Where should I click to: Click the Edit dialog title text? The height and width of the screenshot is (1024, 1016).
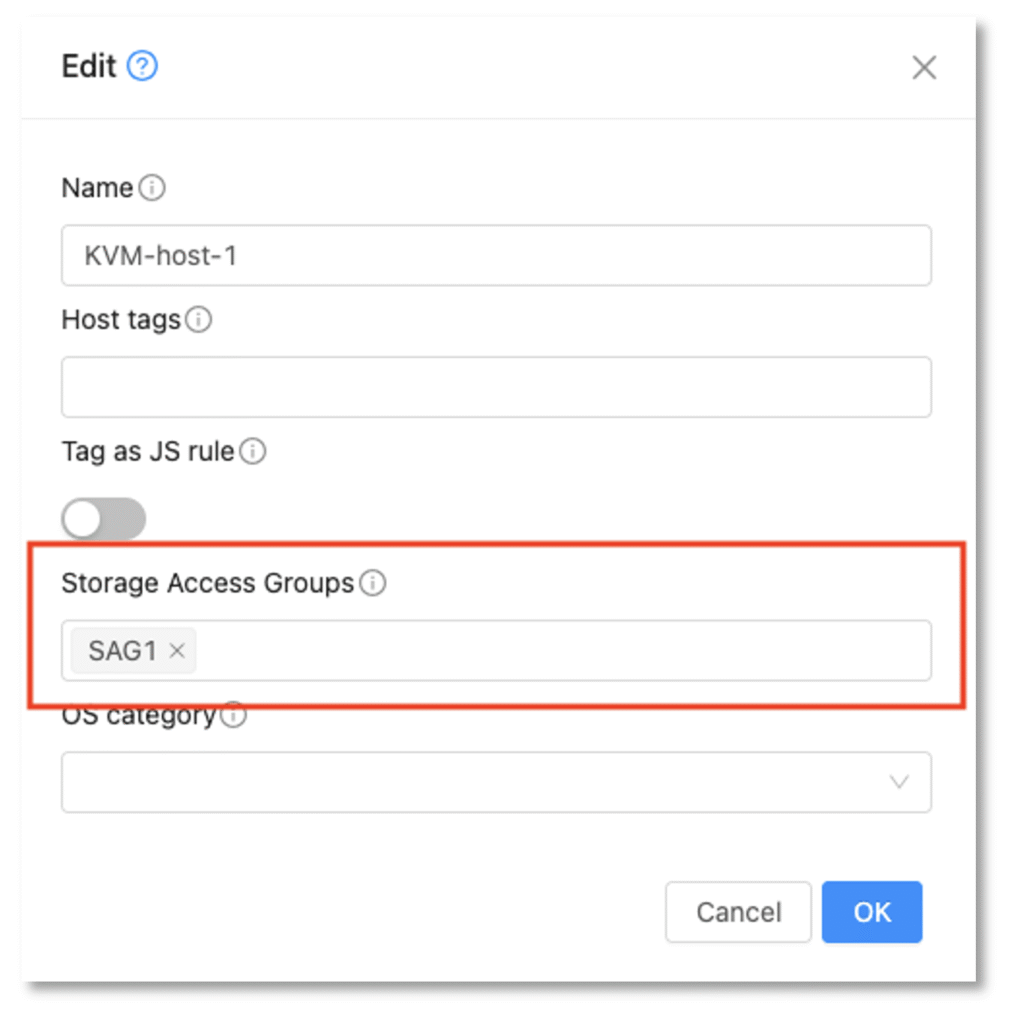point(89,67)
